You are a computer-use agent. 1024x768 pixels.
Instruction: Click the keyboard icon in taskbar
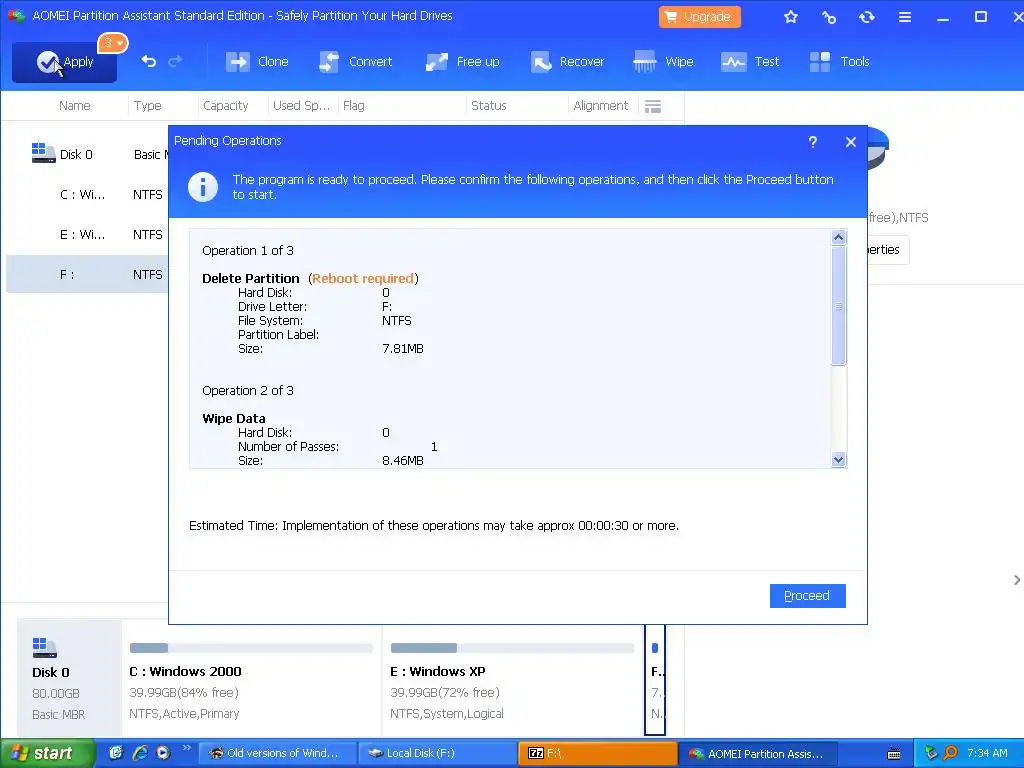[x=894, y=754]
